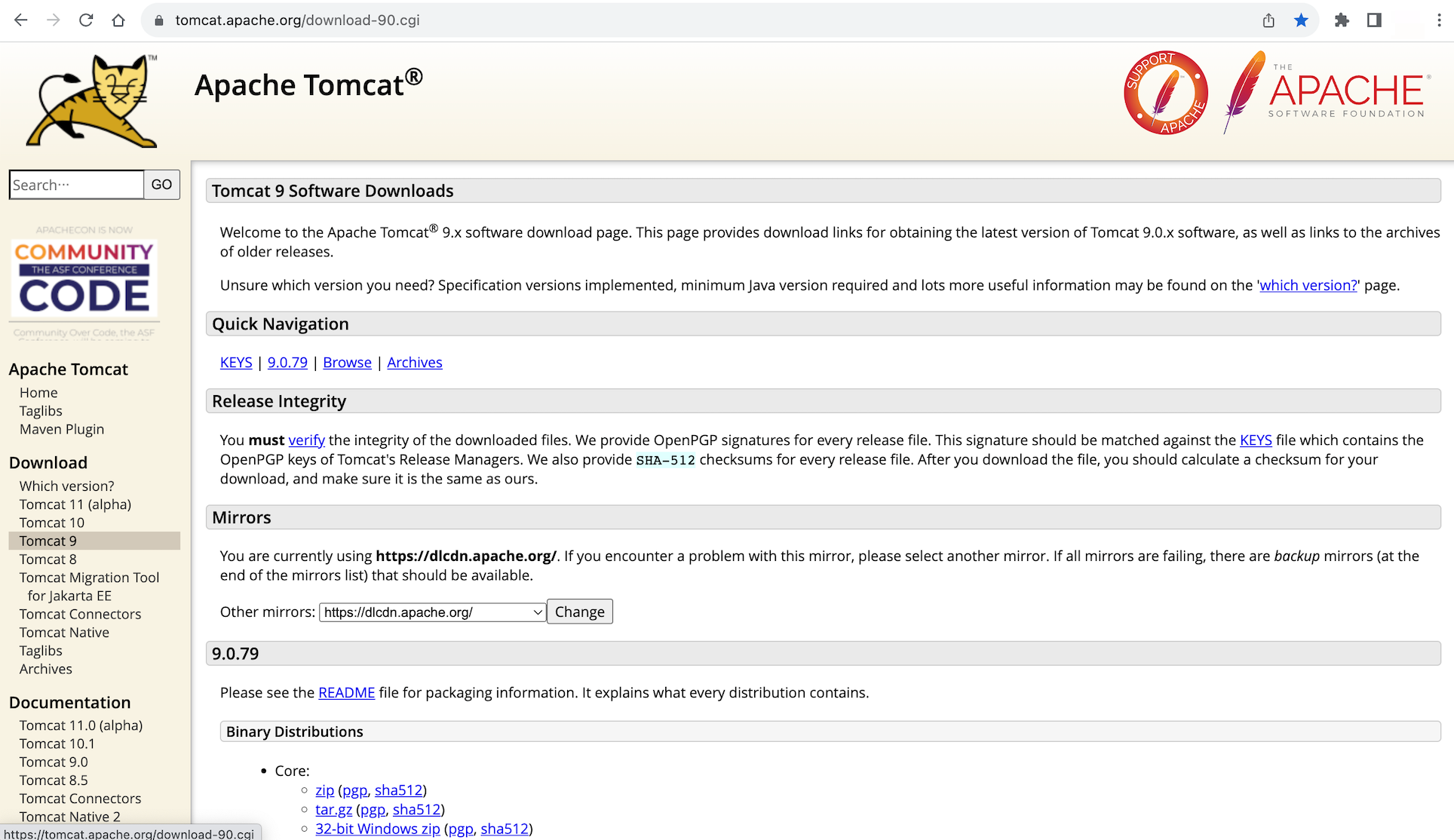Viewport: 1454px width, 840px height.
Task: Toggle bookmark star for this page
Action: pos(1301,20)
